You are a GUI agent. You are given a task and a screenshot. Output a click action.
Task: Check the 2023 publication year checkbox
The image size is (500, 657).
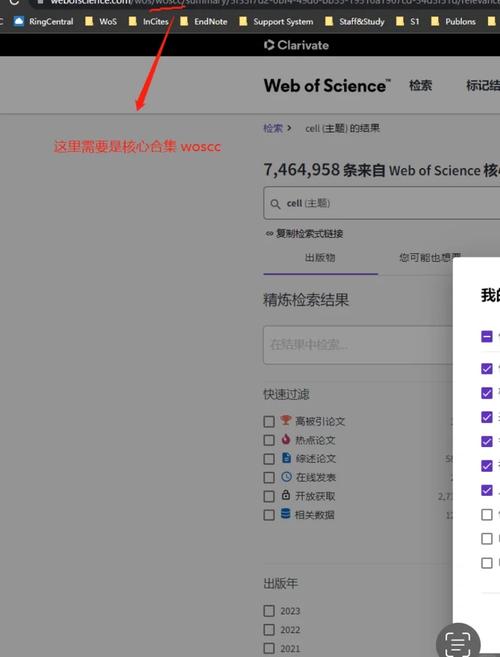pos(269,611)
